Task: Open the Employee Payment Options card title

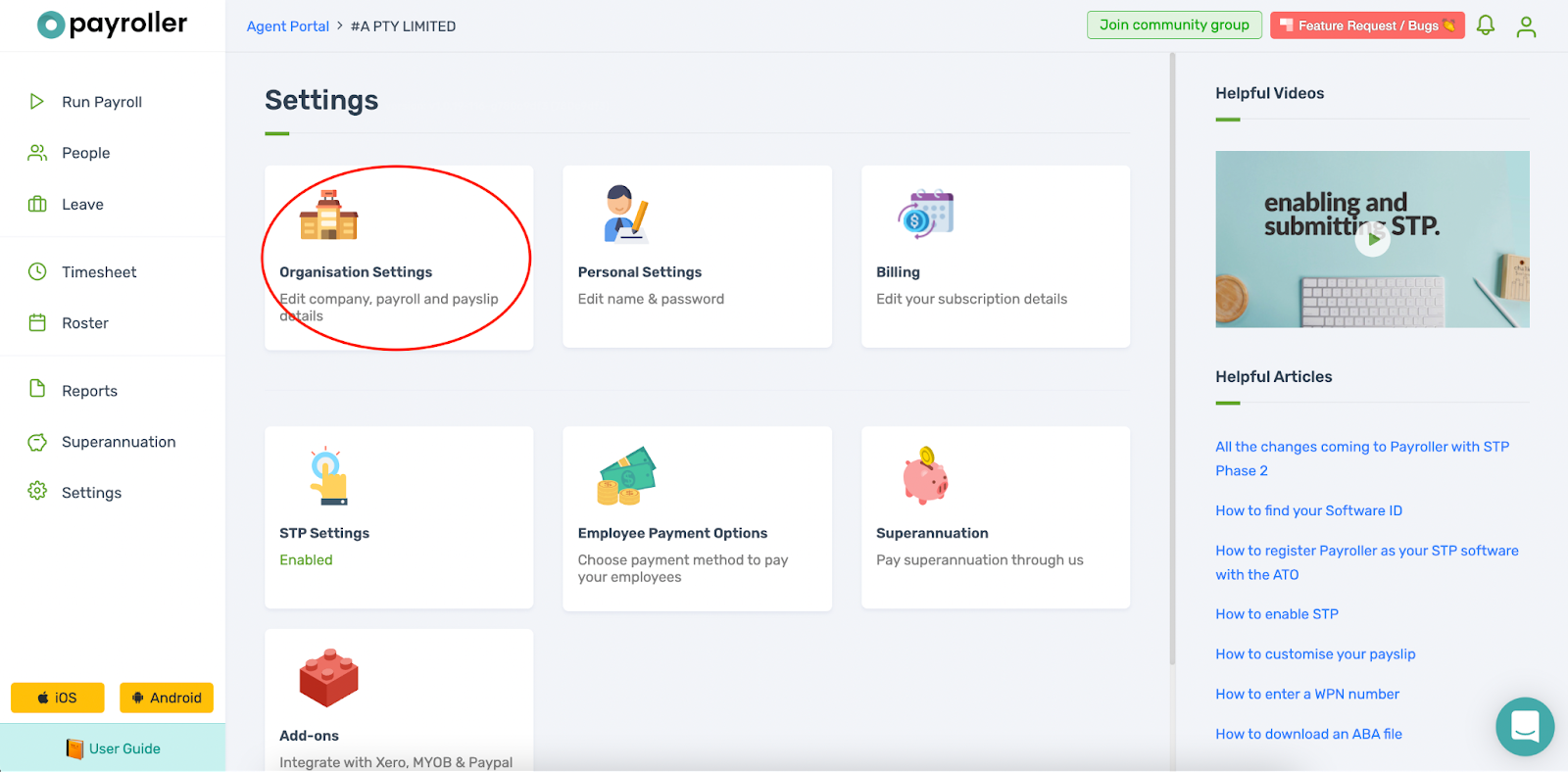Action: click(672, 533)
